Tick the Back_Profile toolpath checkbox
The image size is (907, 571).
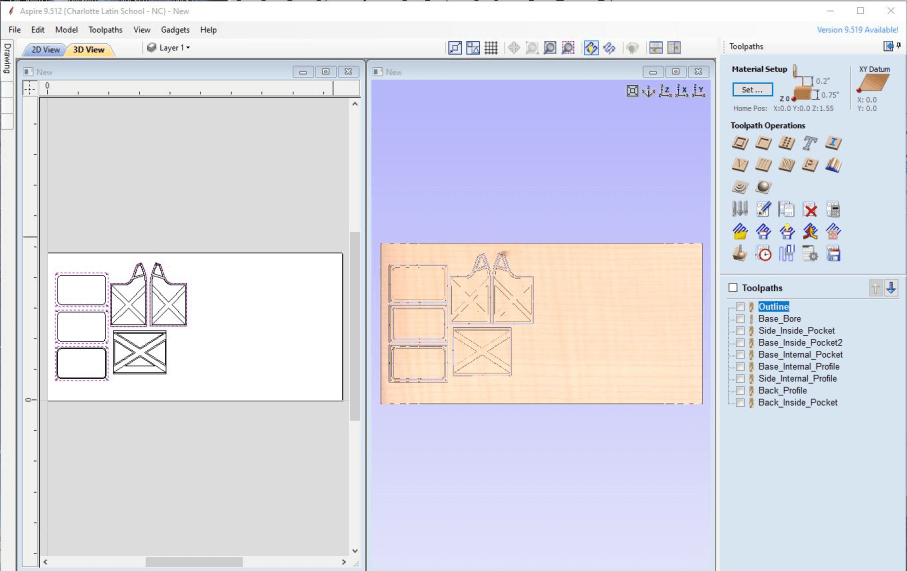point(740,391)
